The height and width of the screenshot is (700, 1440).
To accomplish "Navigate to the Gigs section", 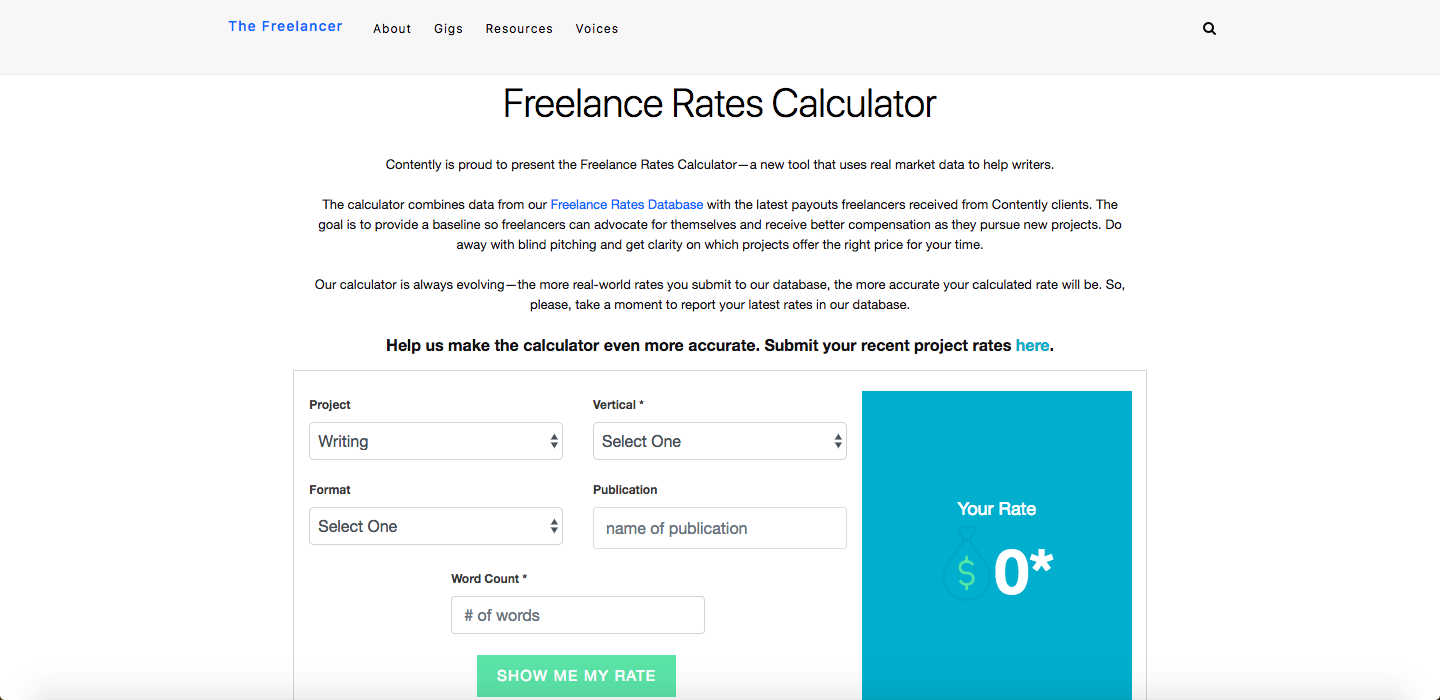I will [448, 28].
